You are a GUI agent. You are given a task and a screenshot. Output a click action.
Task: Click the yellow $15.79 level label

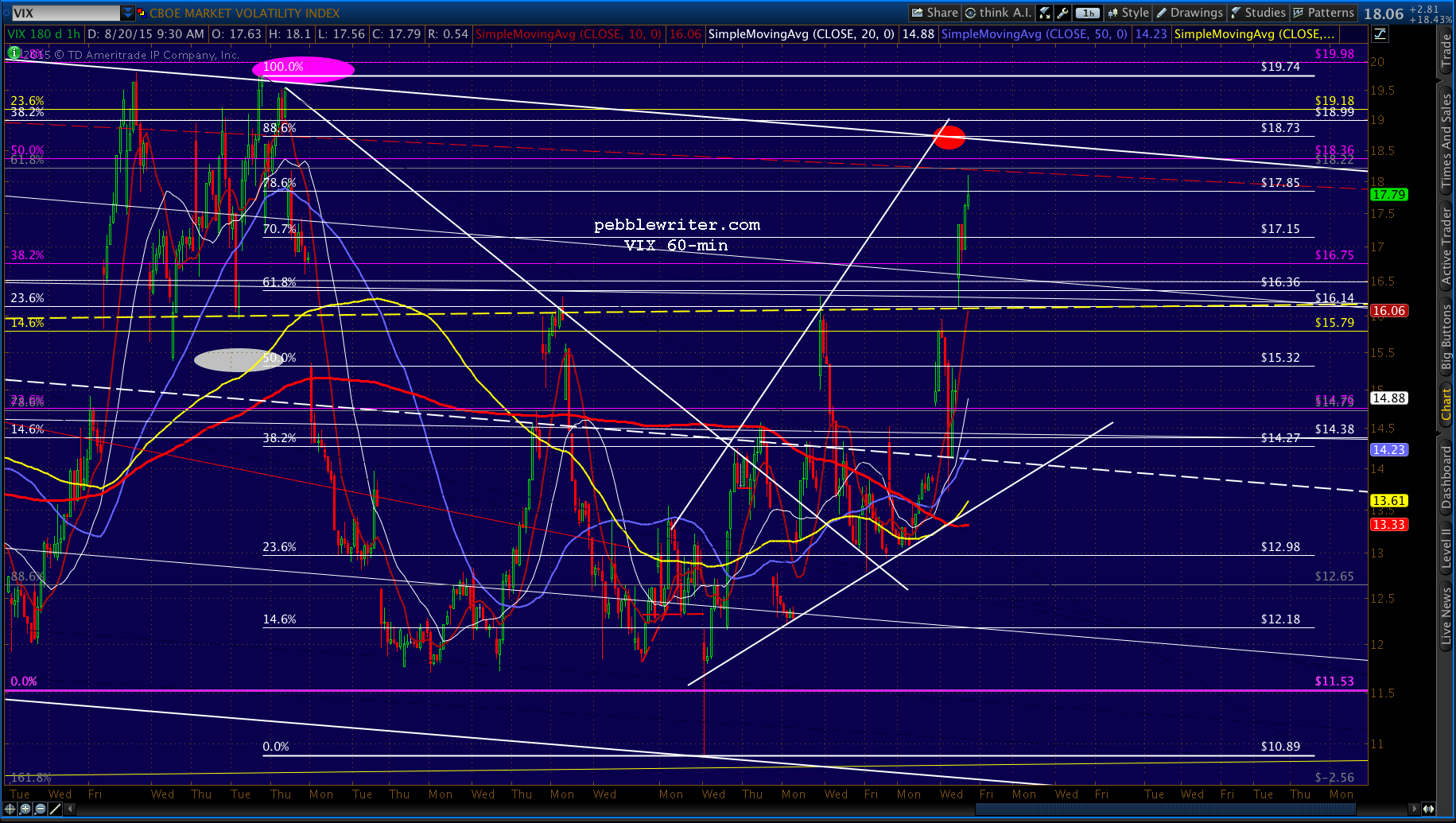[x=1334, y=323]
